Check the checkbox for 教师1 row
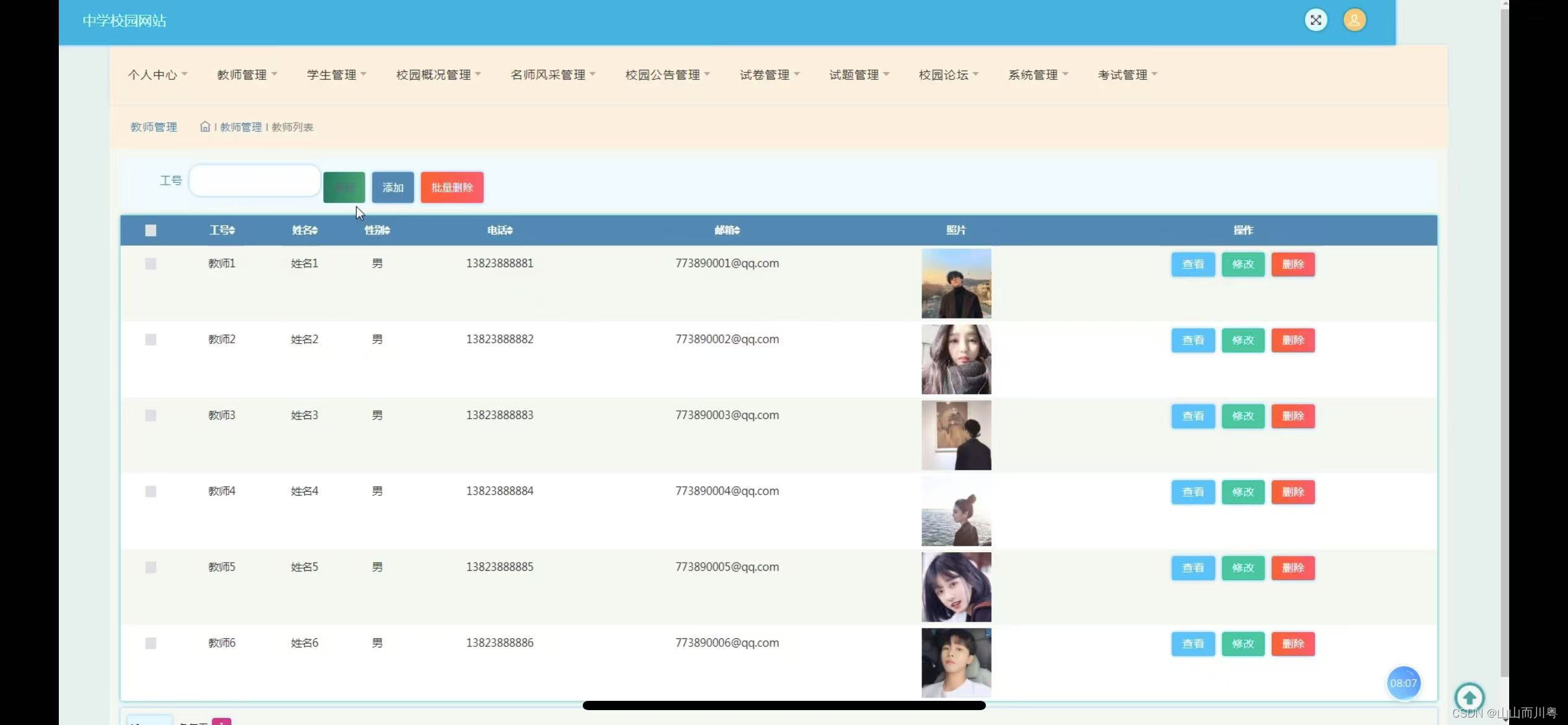Image resolution: width=1568 pixels, height=725 pixels. click(x=150, y=264)
